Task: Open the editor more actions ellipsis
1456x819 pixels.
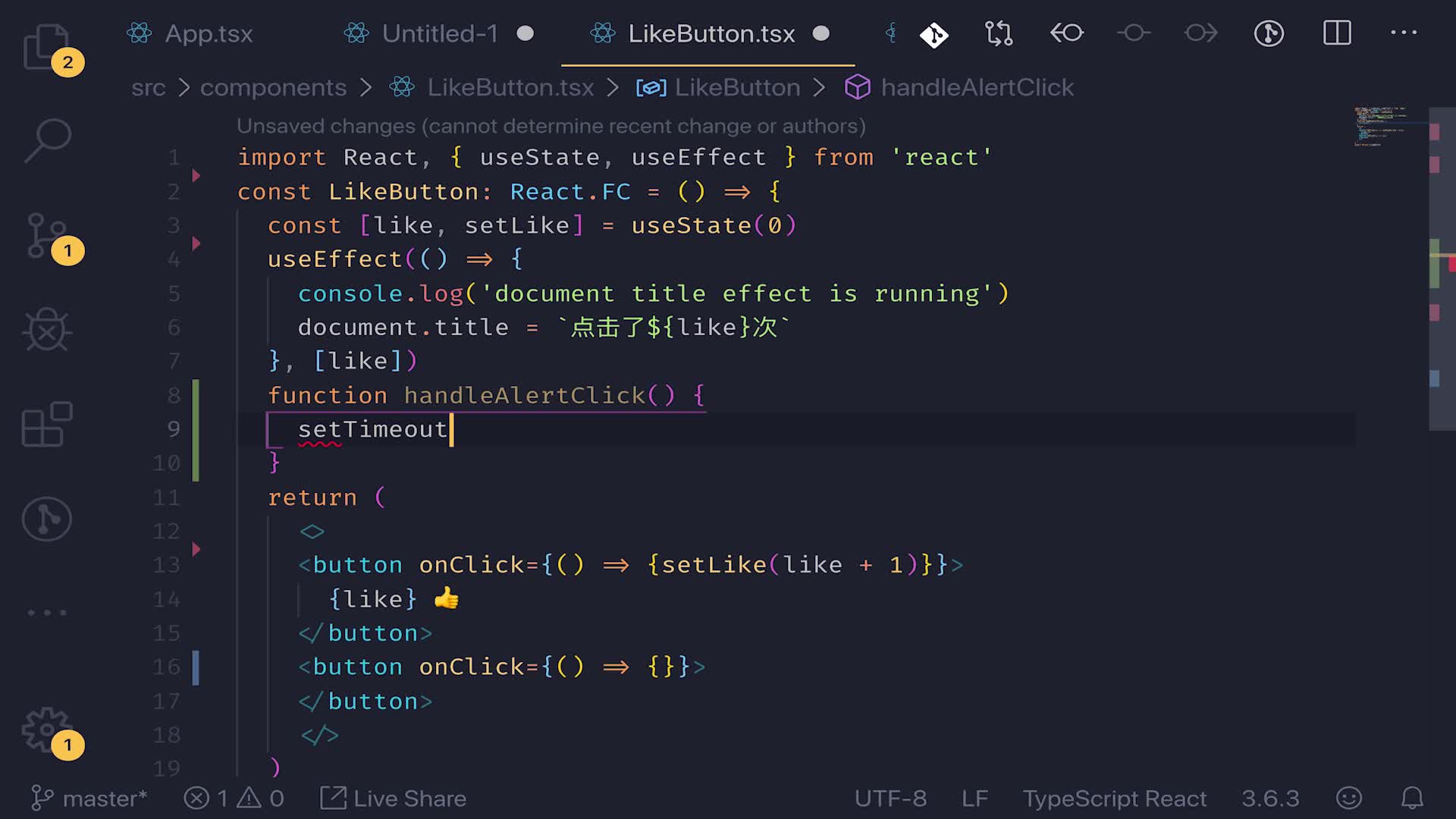Action: point(1403,33)
